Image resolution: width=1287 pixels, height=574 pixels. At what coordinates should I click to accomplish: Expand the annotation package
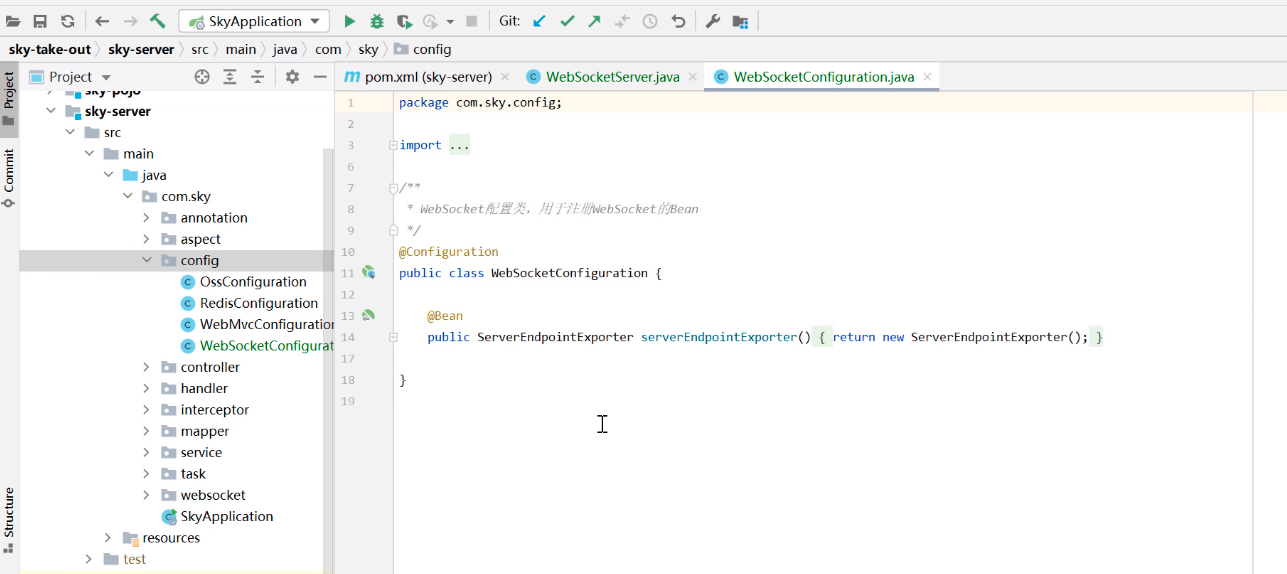pyautogui.click(x=146, y=217)
